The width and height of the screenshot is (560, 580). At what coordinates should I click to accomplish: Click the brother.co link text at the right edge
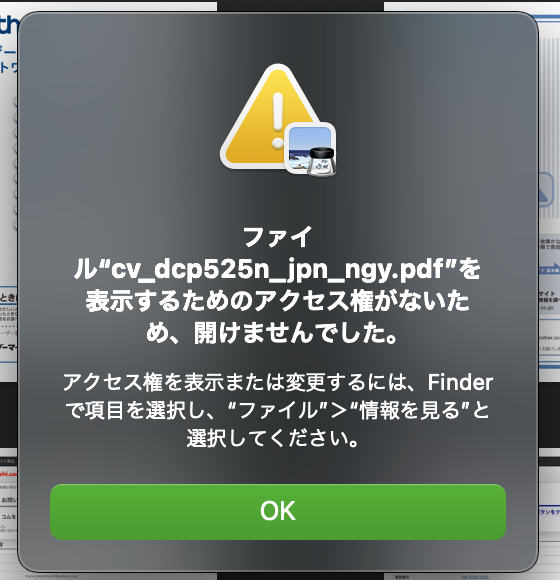tap(550, 337)
